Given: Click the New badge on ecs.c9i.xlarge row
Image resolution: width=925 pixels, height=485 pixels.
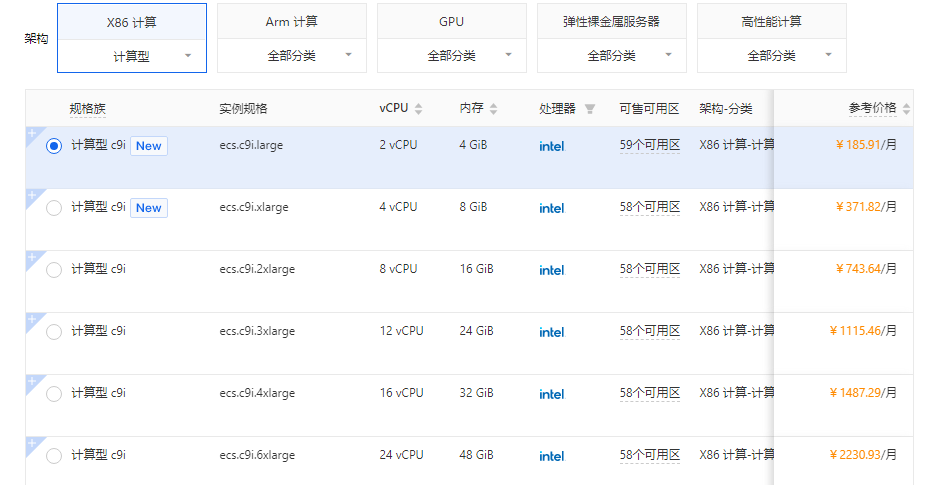Looking at the screenshot, I should (x=149, y=208).
